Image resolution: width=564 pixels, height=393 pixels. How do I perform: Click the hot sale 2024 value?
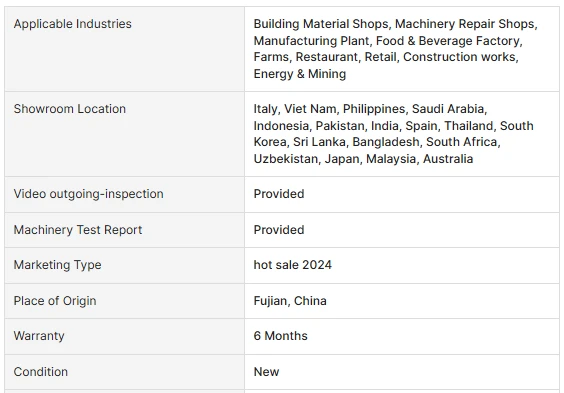point(292,265)
